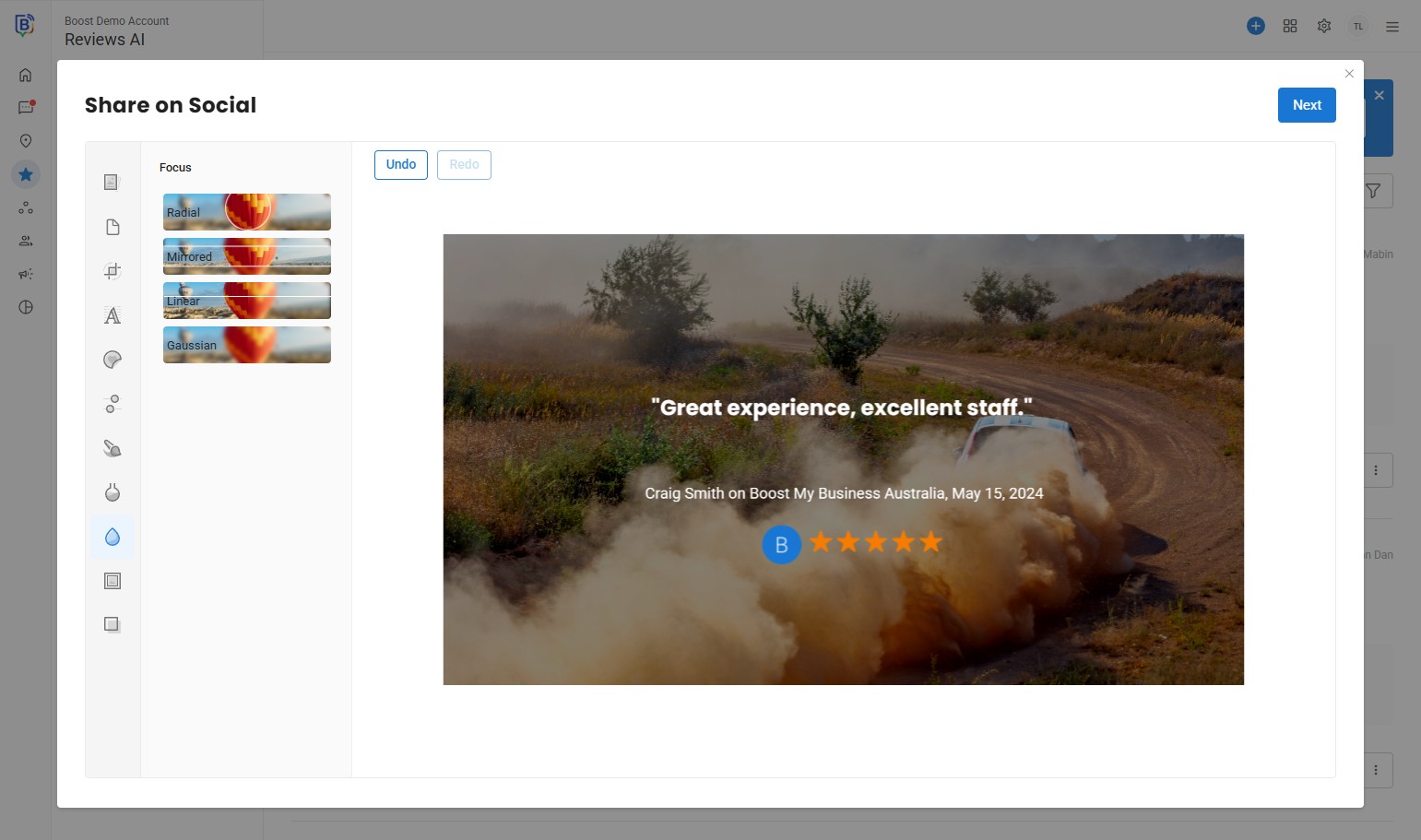The image size is (1421, 840).
Task: Apply the Mirrored focus effect
Action: click(246, 256)
